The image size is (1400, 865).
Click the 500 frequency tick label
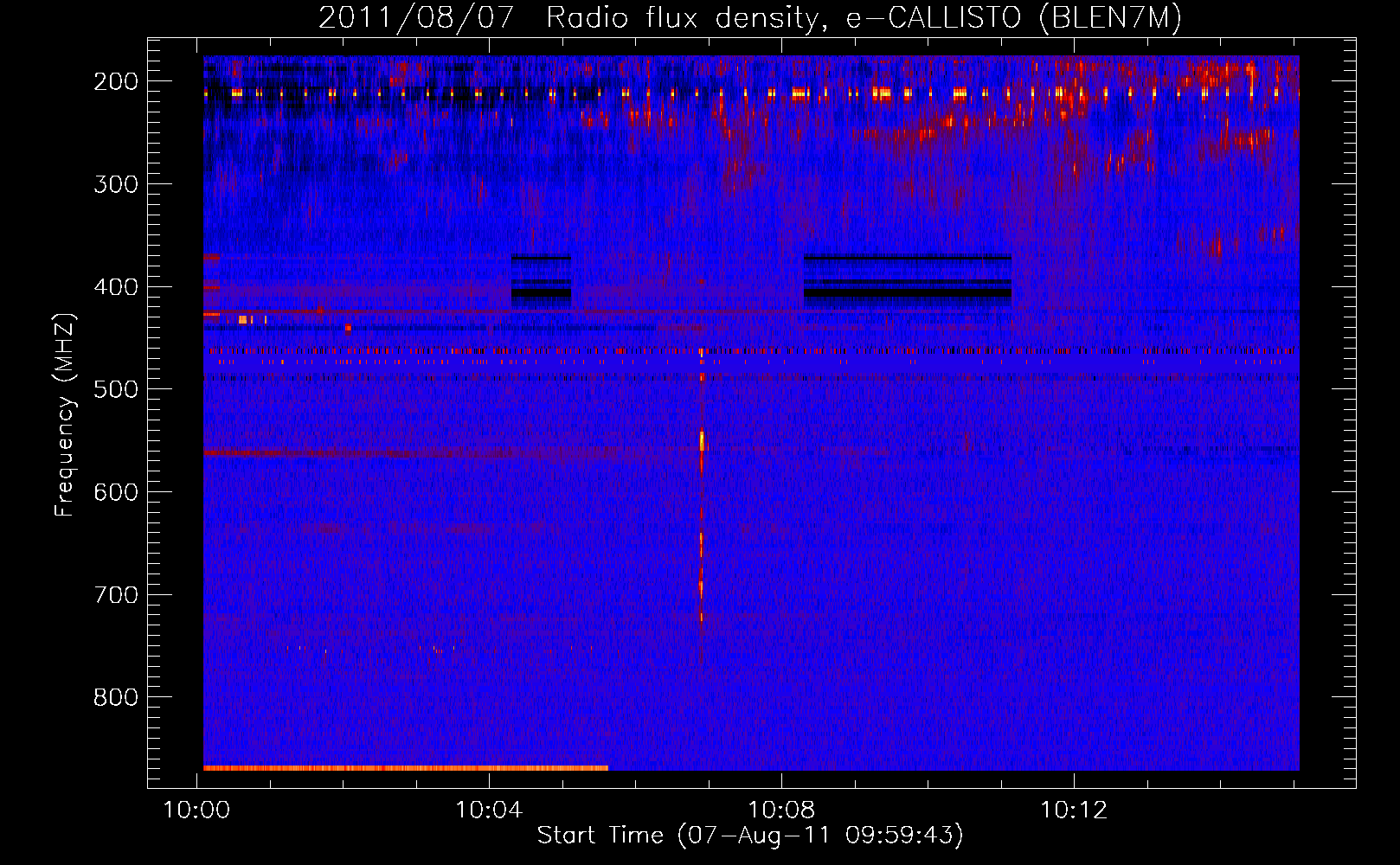116,389
